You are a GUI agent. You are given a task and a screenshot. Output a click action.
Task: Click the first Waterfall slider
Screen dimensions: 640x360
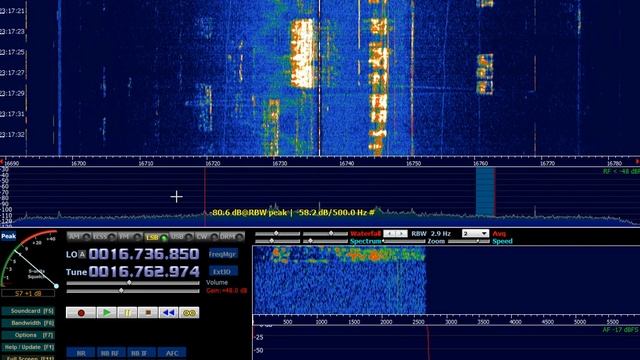click(x=278, y=234)
